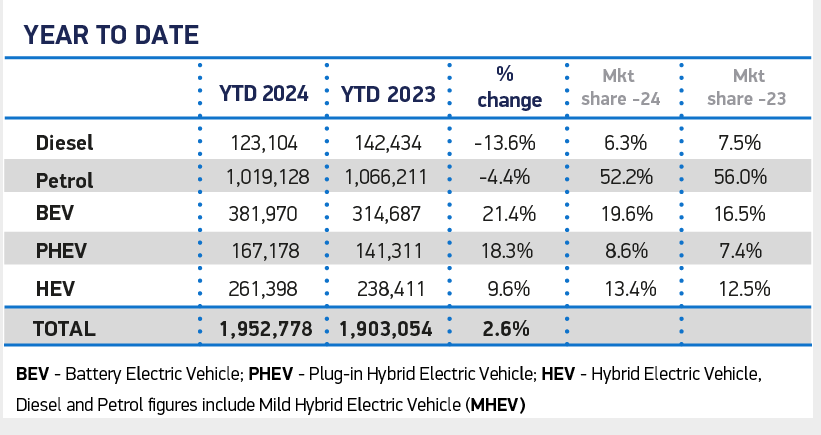821x435 pixels.
Task: Click the % change column header
Action: tap(509, 87)
